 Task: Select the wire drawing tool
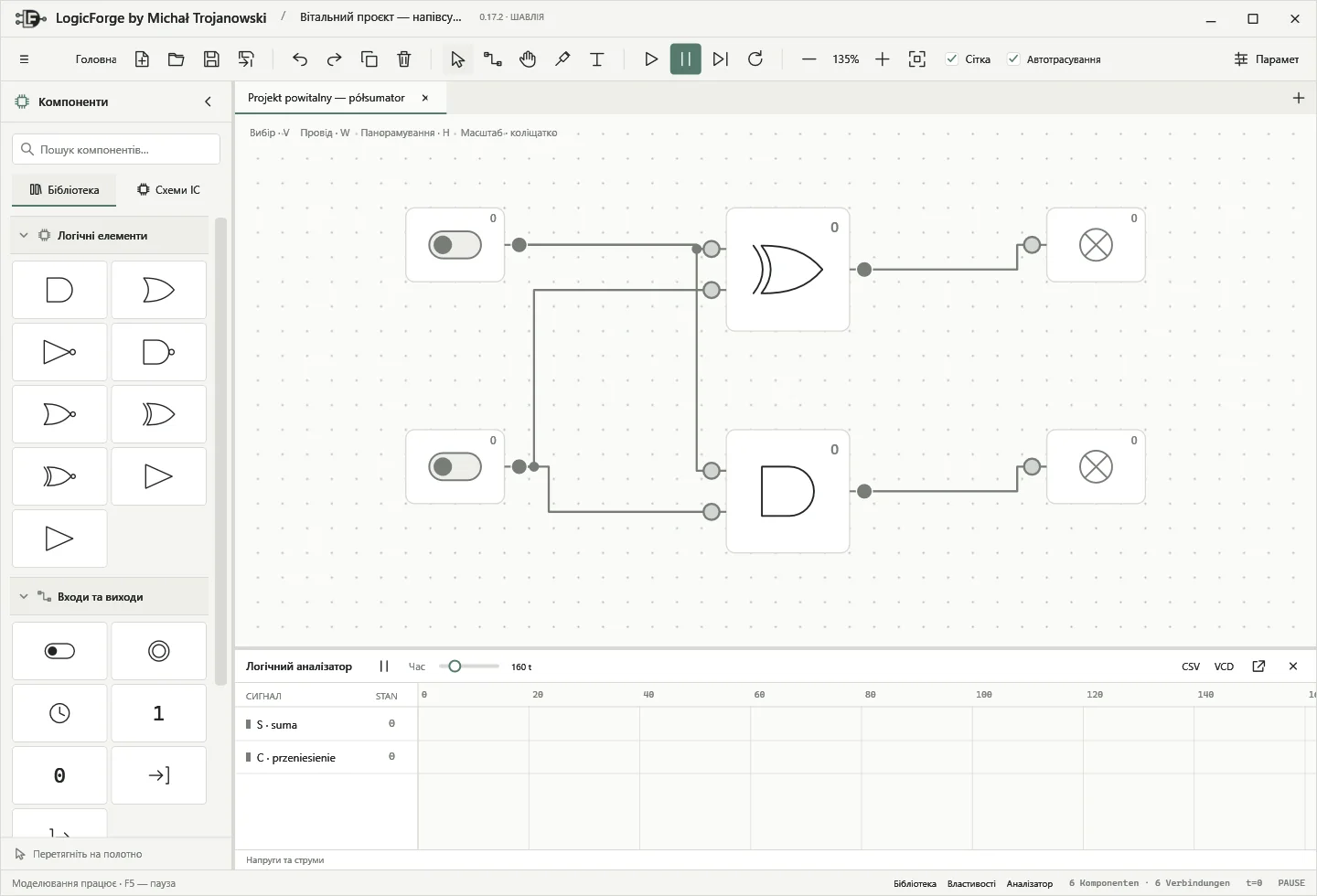click(493, 59)
